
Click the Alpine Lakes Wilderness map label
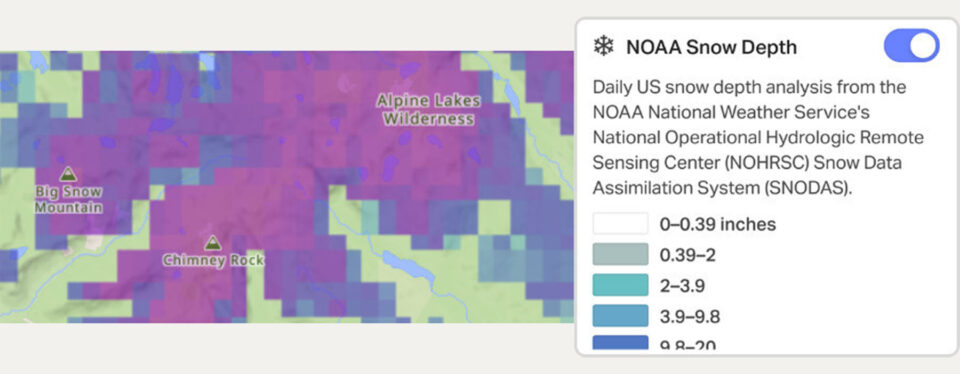(429, 110)
